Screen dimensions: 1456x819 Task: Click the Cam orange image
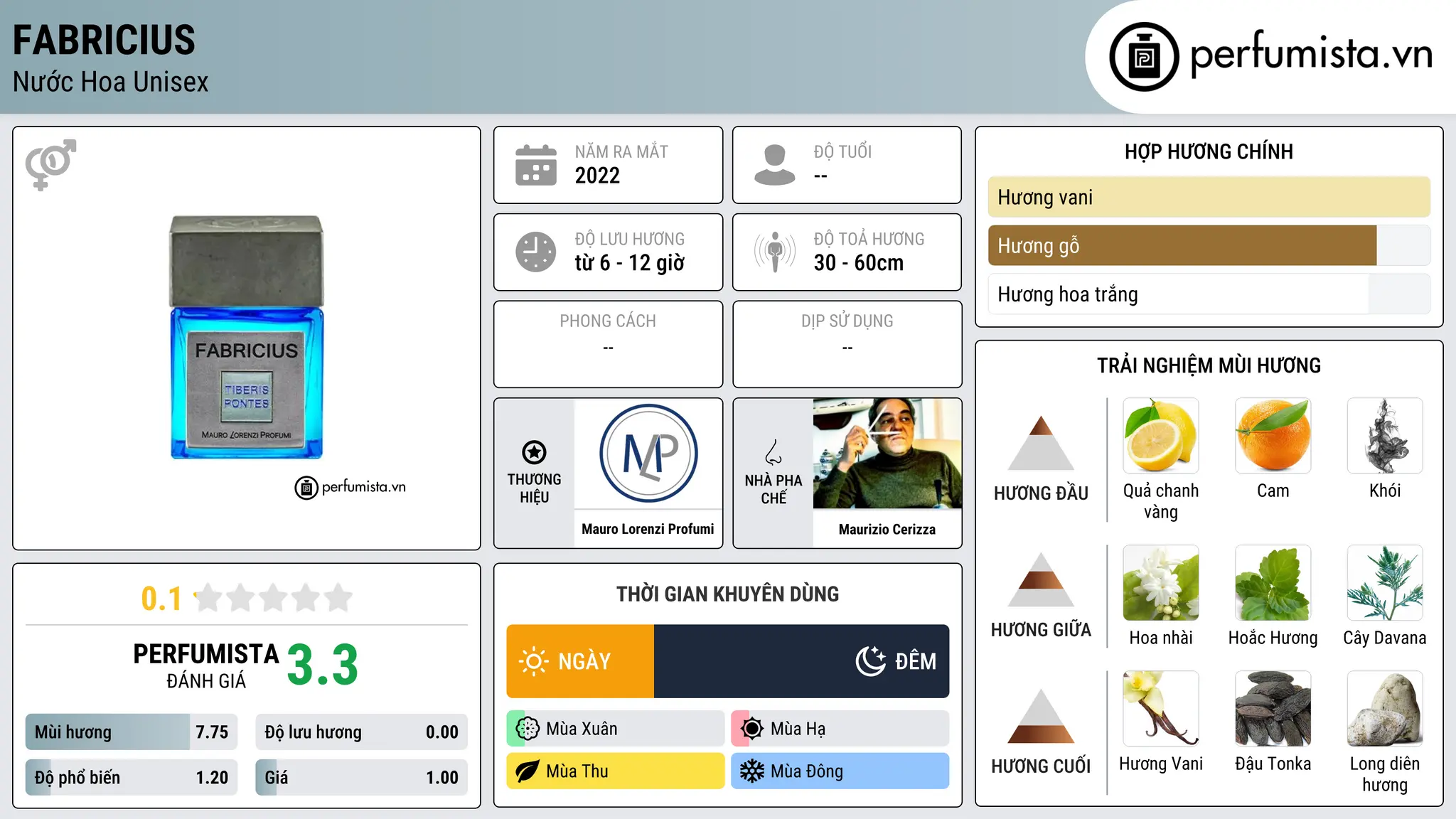(1273, 436)
